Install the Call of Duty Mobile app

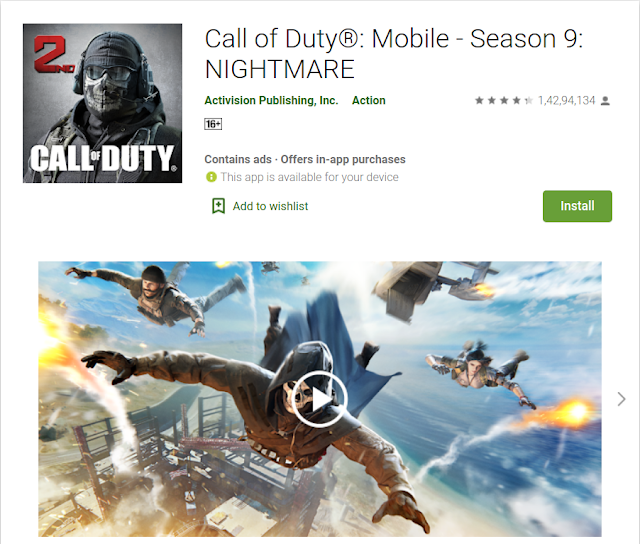[x=577, y=206]
